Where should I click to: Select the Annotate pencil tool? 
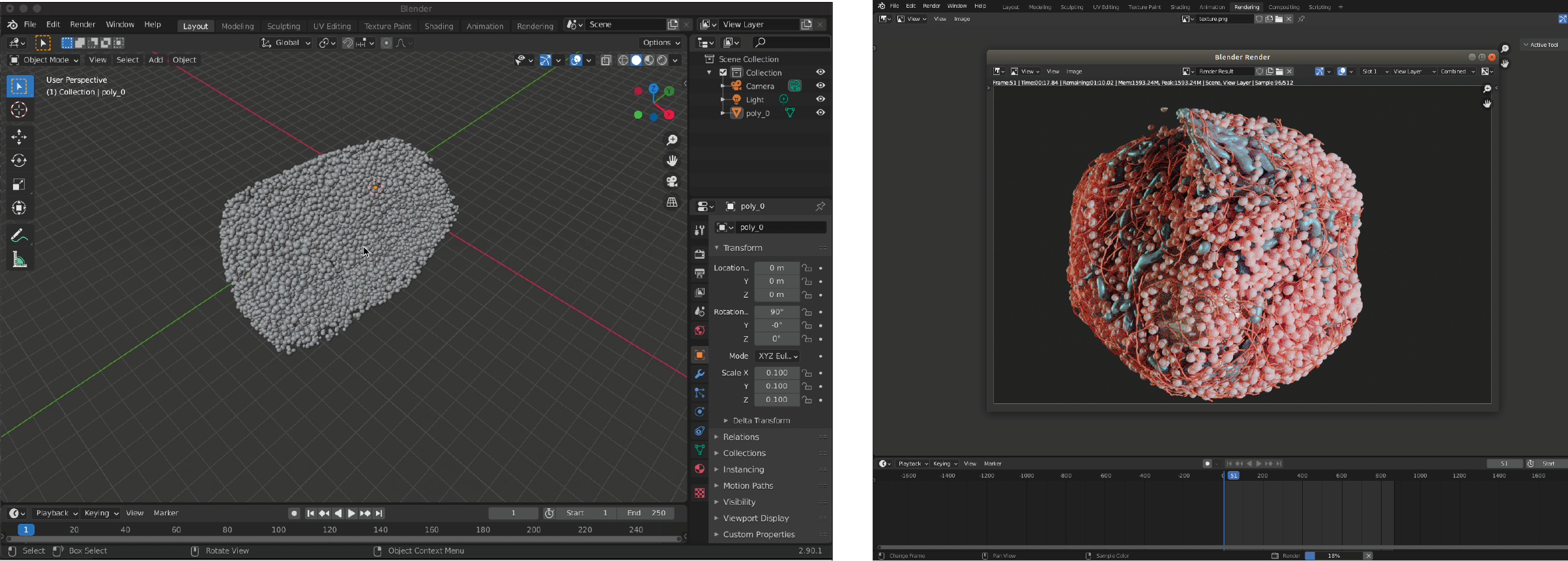coord(19,235)
